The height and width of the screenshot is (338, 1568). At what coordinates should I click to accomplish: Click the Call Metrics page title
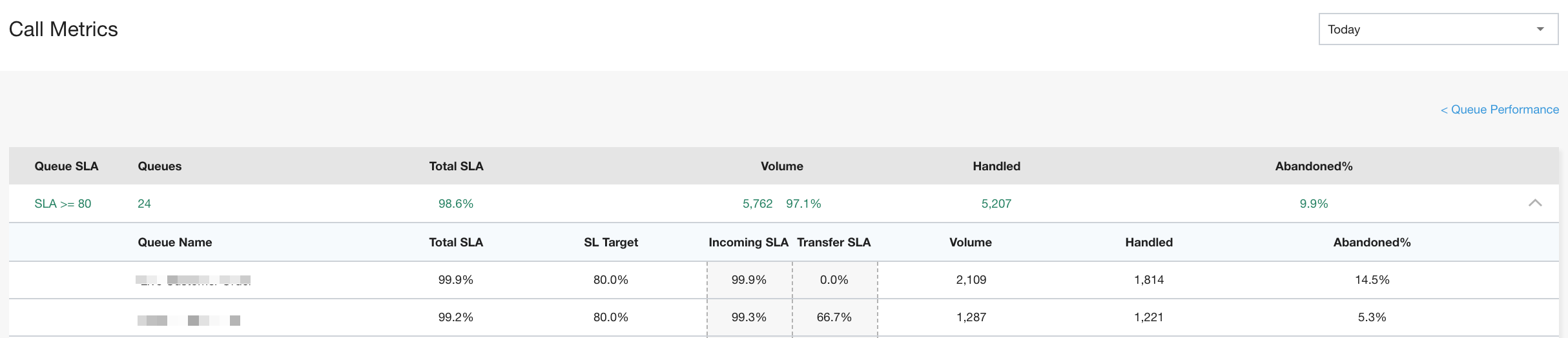click(63, 29)
